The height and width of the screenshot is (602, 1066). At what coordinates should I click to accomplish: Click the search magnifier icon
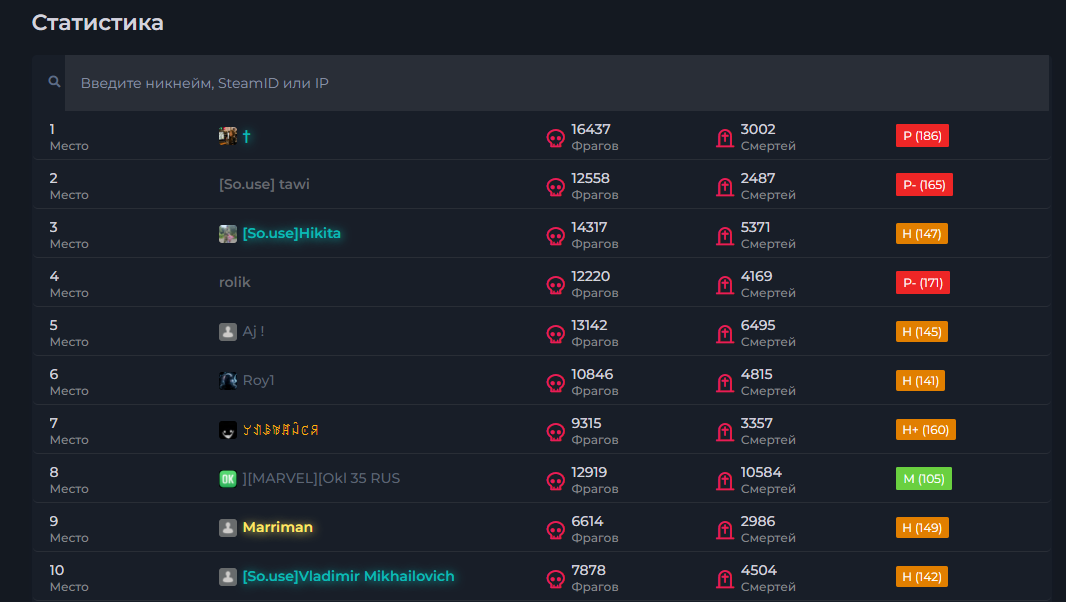click(x=55, y=82)
